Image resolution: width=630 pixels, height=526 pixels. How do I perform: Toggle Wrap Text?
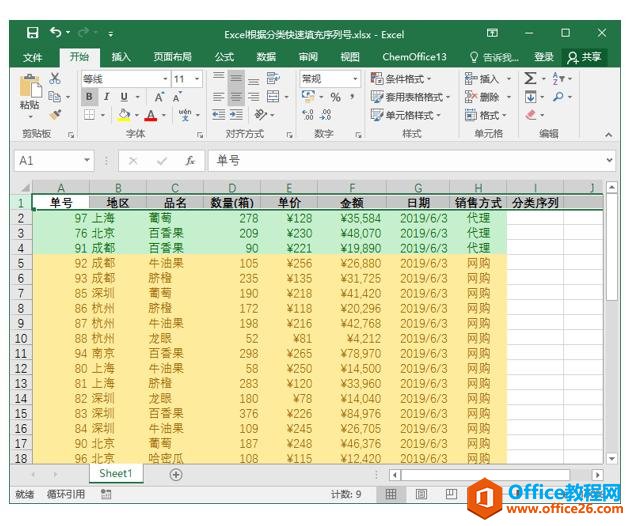273,78
